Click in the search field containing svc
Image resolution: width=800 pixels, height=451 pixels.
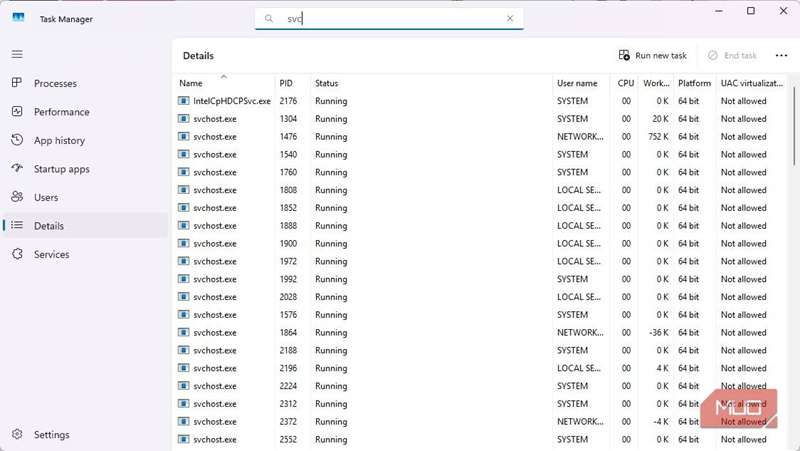[x=389, y=18]
